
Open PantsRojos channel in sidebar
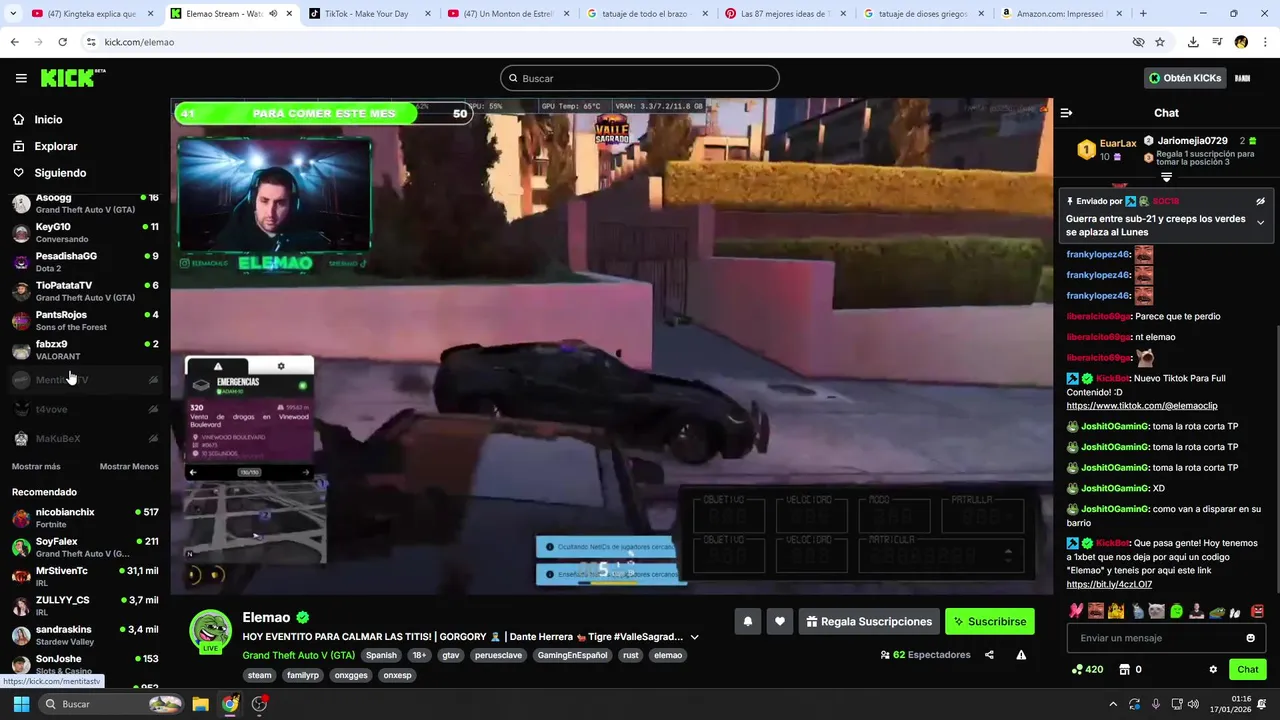[x=85, y=321]
